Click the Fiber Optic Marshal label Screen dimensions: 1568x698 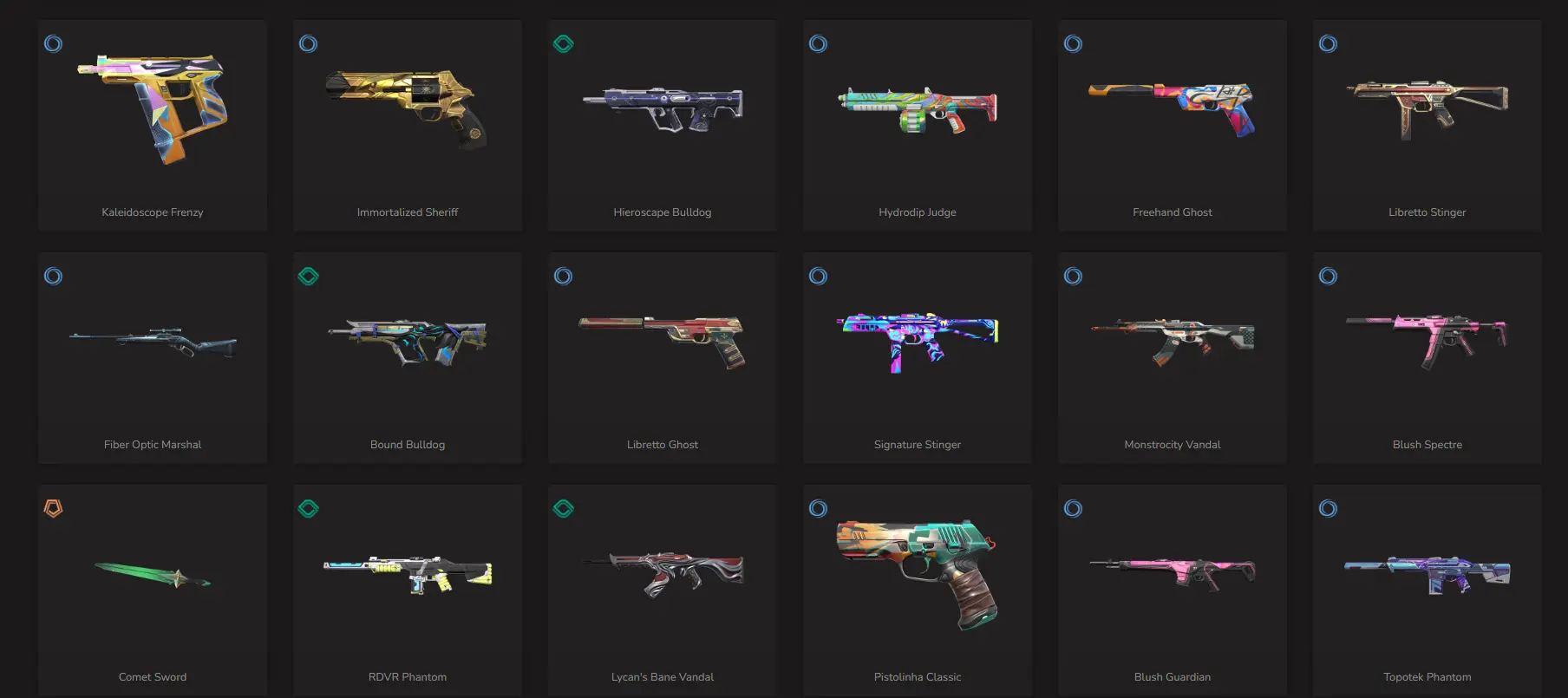coord(153,445)
